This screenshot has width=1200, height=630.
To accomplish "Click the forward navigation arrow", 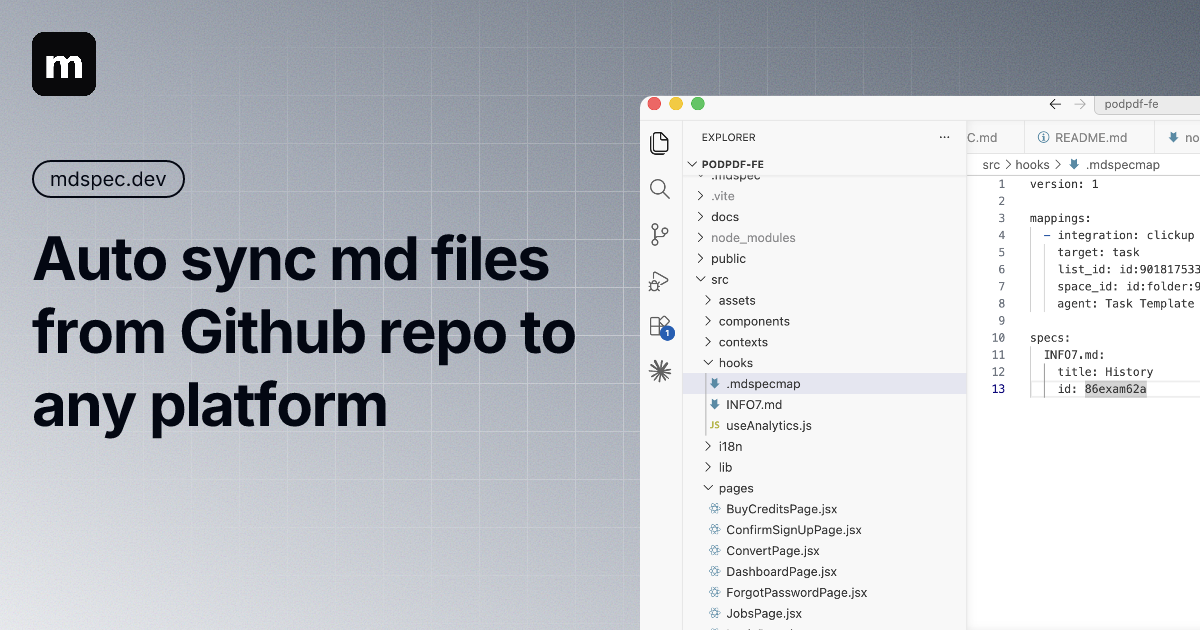I will point(1080,104).
